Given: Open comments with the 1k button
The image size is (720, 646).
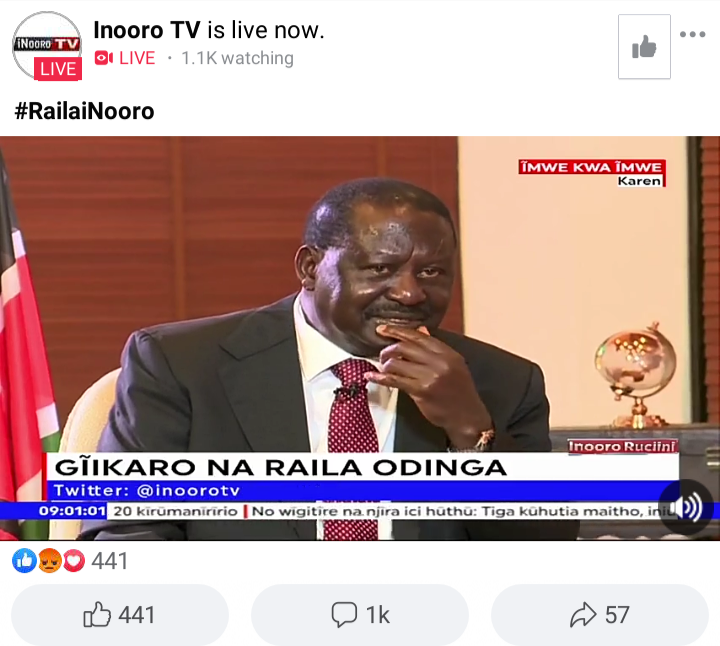Looking at the screenshot, I should point(360,614).
